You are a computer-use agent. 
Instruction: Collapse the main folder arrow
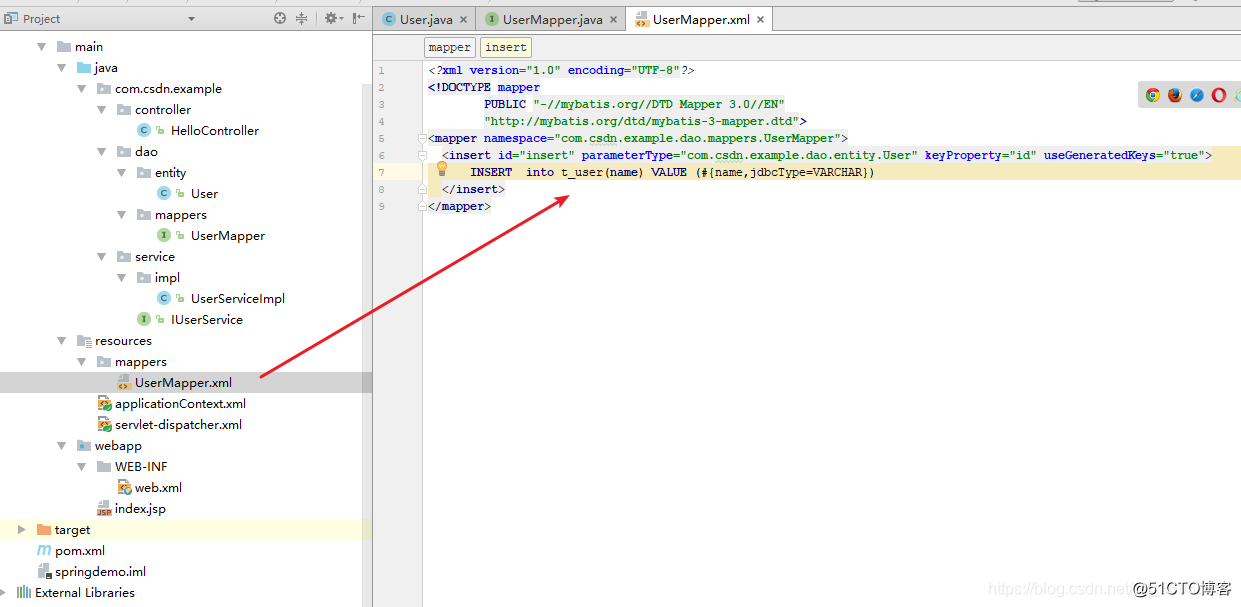point(42,47)
